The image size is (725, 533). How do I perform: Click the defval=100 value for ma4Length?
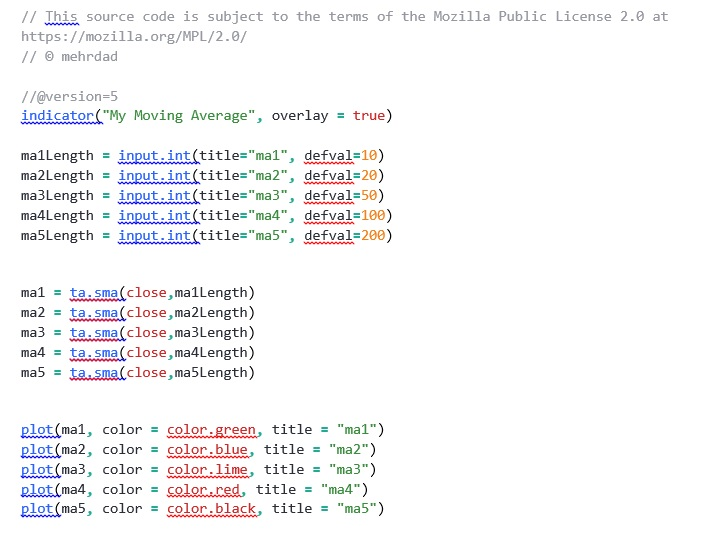(x=344, y=216)
